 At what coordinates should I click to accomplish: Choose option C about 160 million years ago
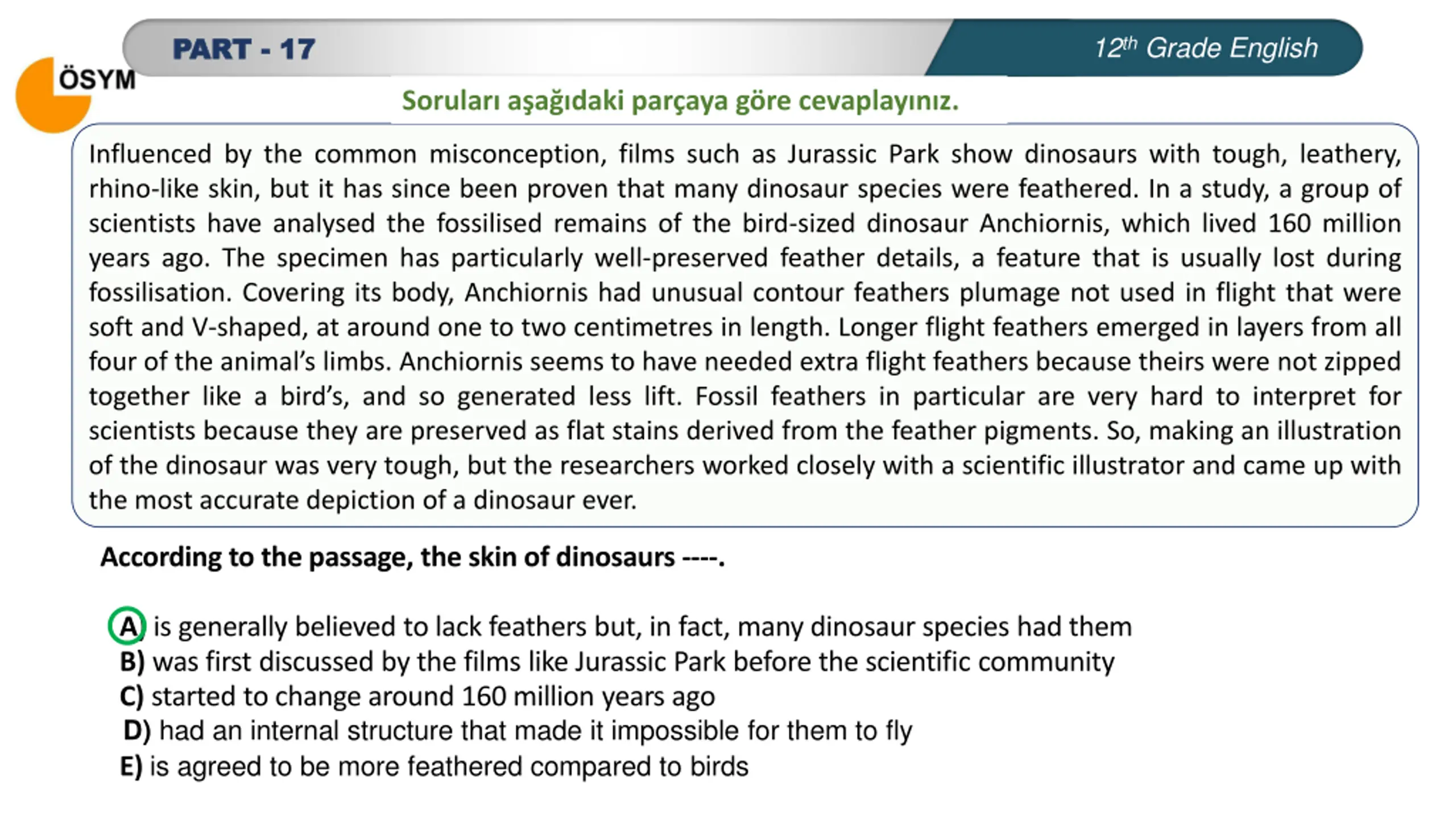coord(417,696)
